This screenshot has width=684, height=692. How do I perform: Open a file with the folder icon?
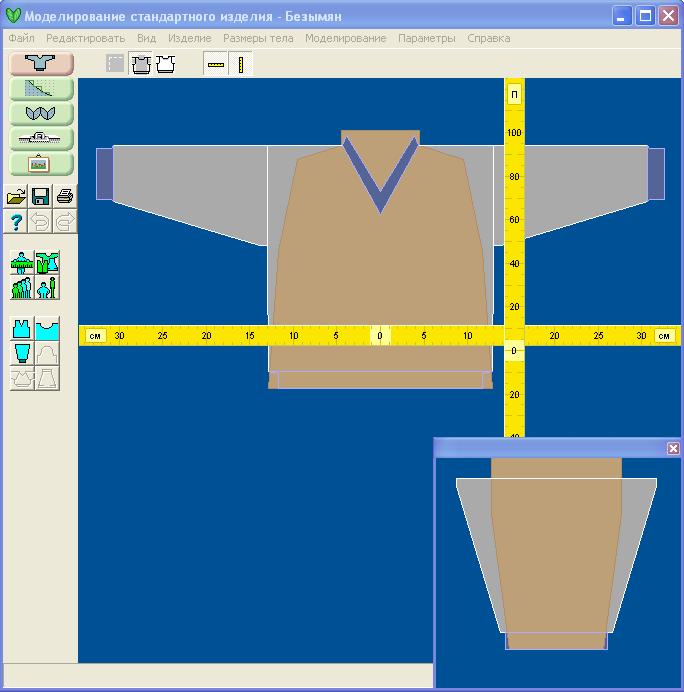coord(16,196)
